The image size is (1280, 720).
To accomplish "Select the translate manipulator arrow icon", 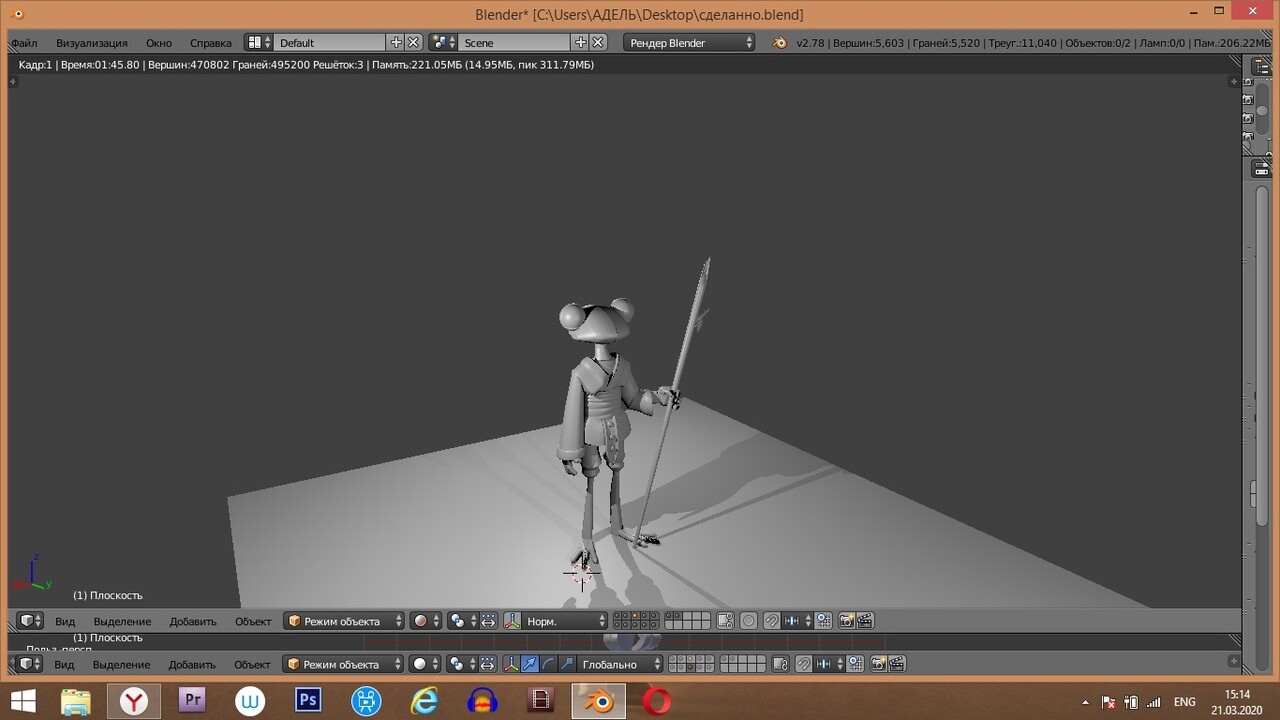I will click(529, 664).
